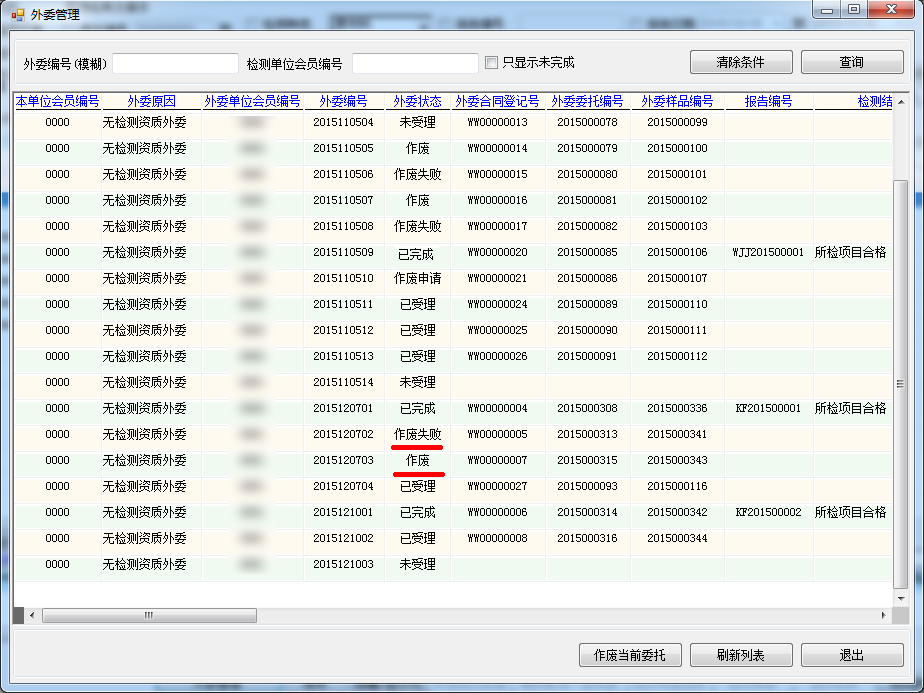Exit using the 退出 button
This screenshot has width=924, height=693.
(x=851, y=656)
